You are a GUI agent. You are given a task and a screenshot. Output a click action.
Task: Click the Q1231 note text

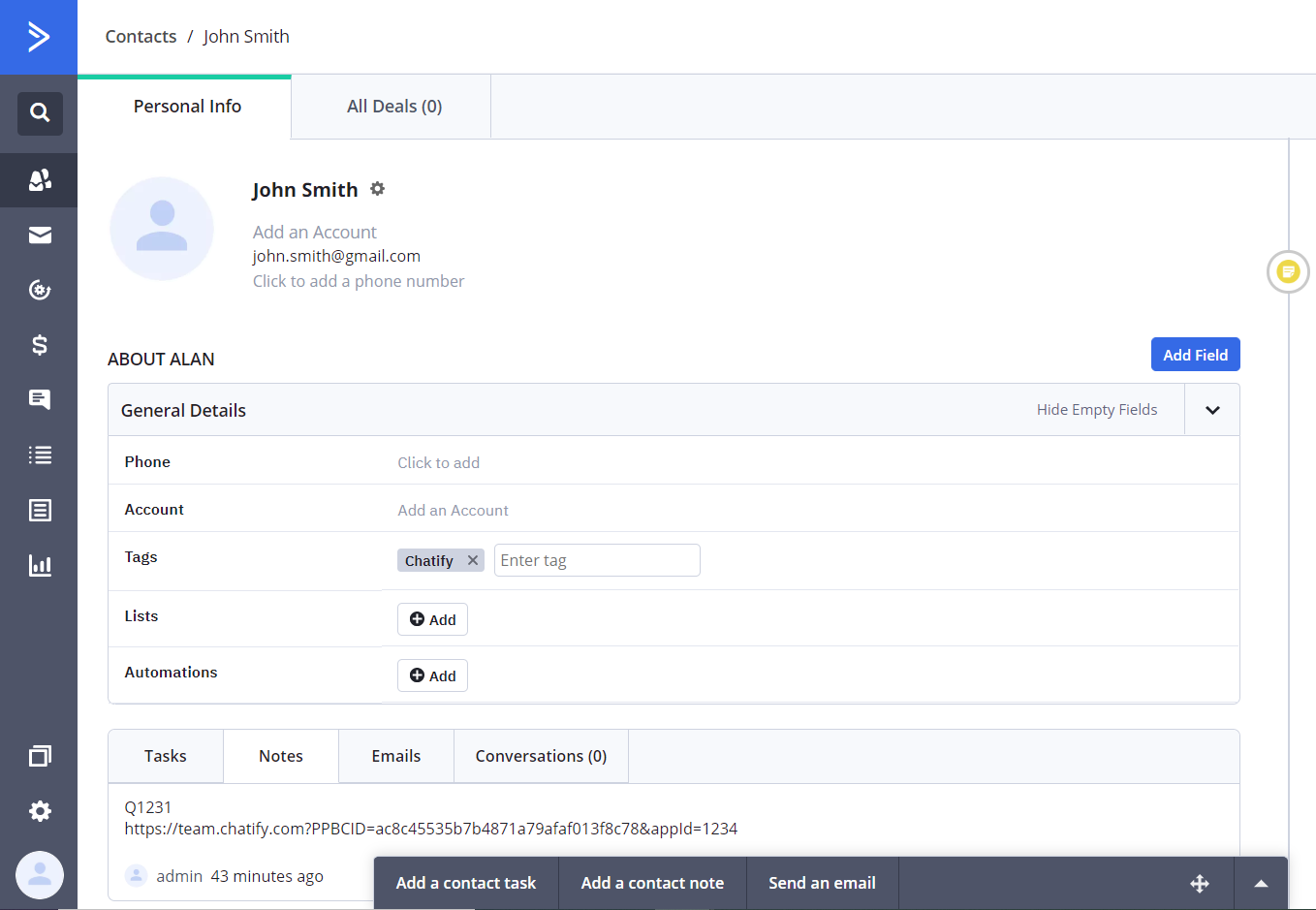[148, 807]
